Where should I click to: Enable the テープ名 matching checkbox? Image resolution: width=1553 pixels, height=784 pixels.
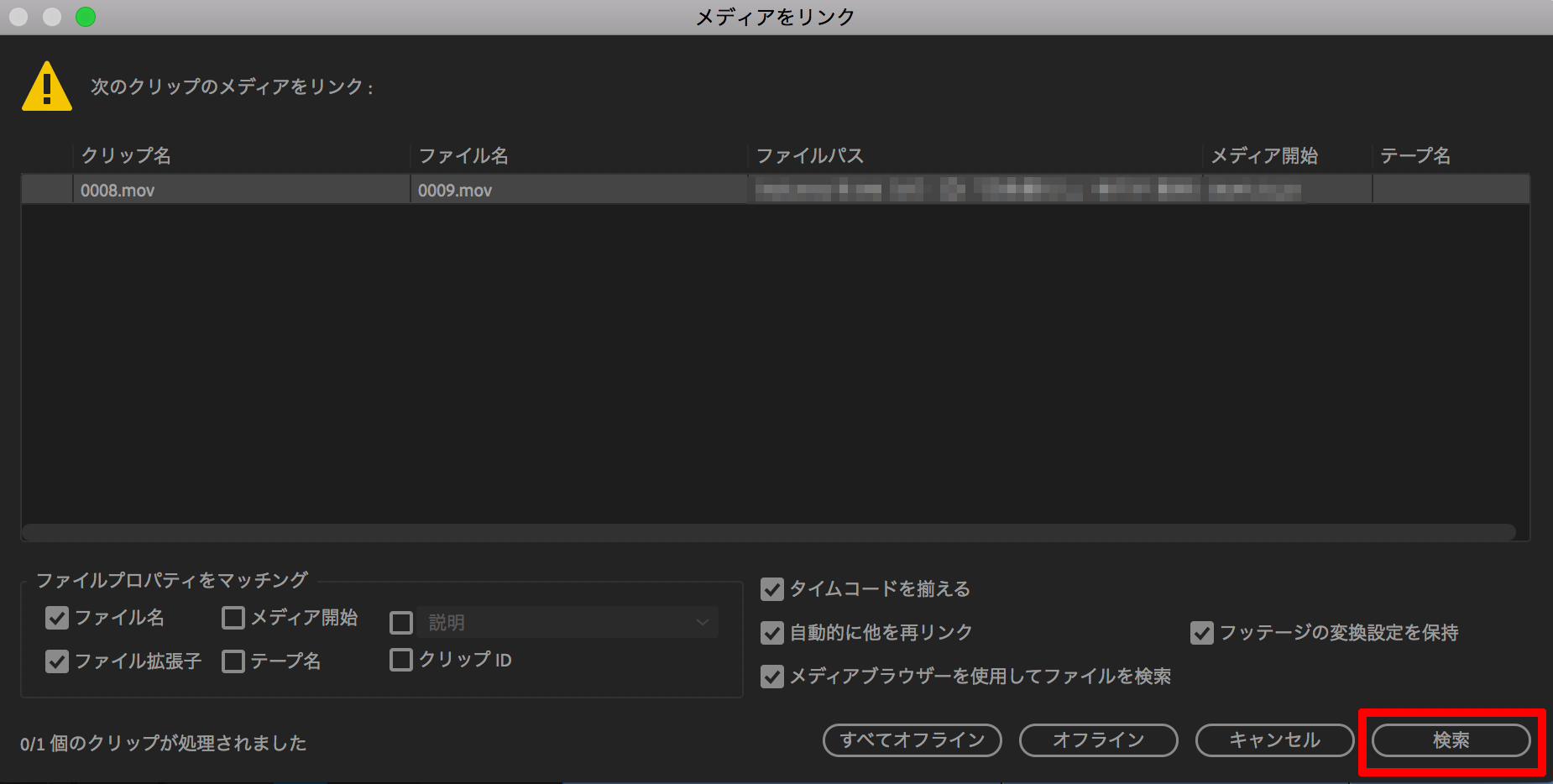click(x=233, y=661)
